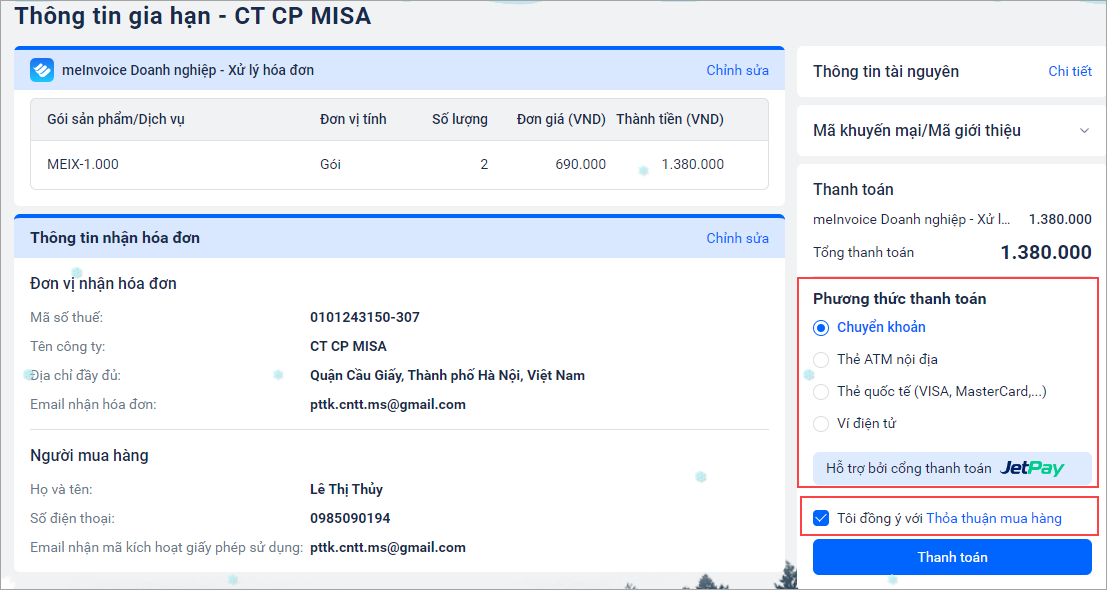Click company name CT CP MISA value

348,347
